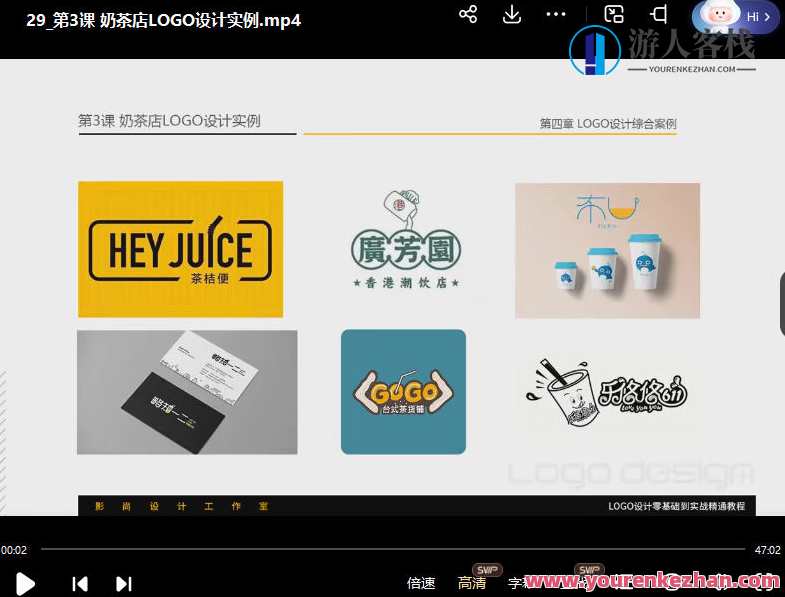Click the yellow HEY JUICE logo image

[180, 249]
